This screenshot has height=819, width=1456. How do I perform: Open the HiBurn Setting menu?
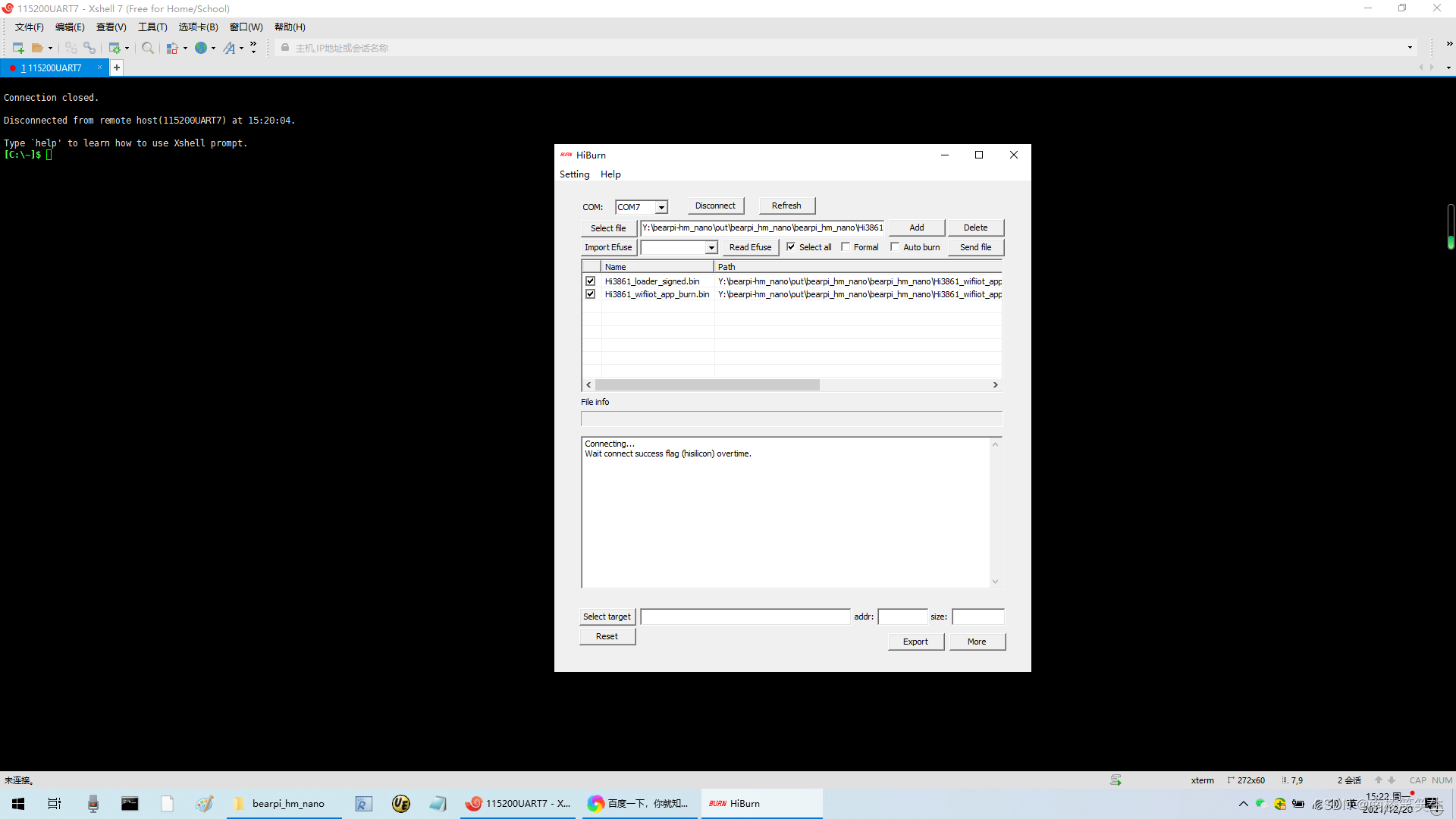(574, 174)
